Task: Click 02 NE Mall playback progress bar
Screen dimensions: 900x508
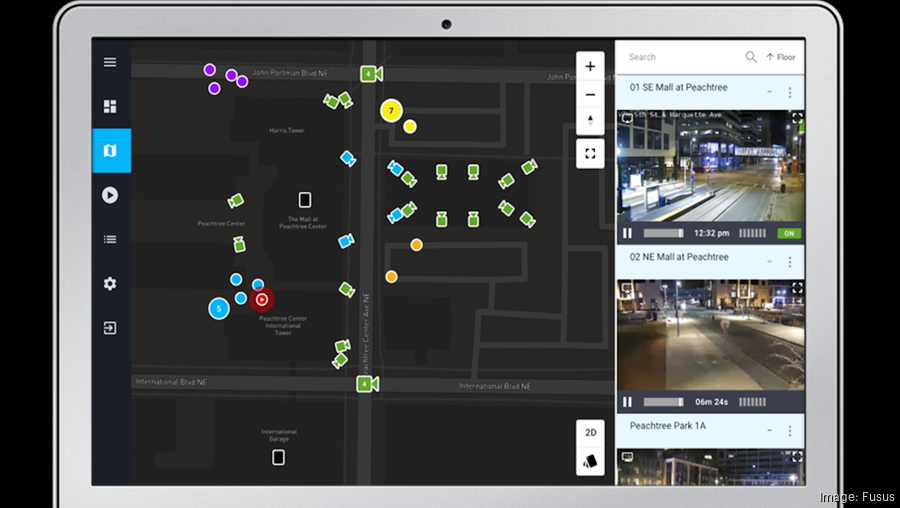Action: pos(664,402)
